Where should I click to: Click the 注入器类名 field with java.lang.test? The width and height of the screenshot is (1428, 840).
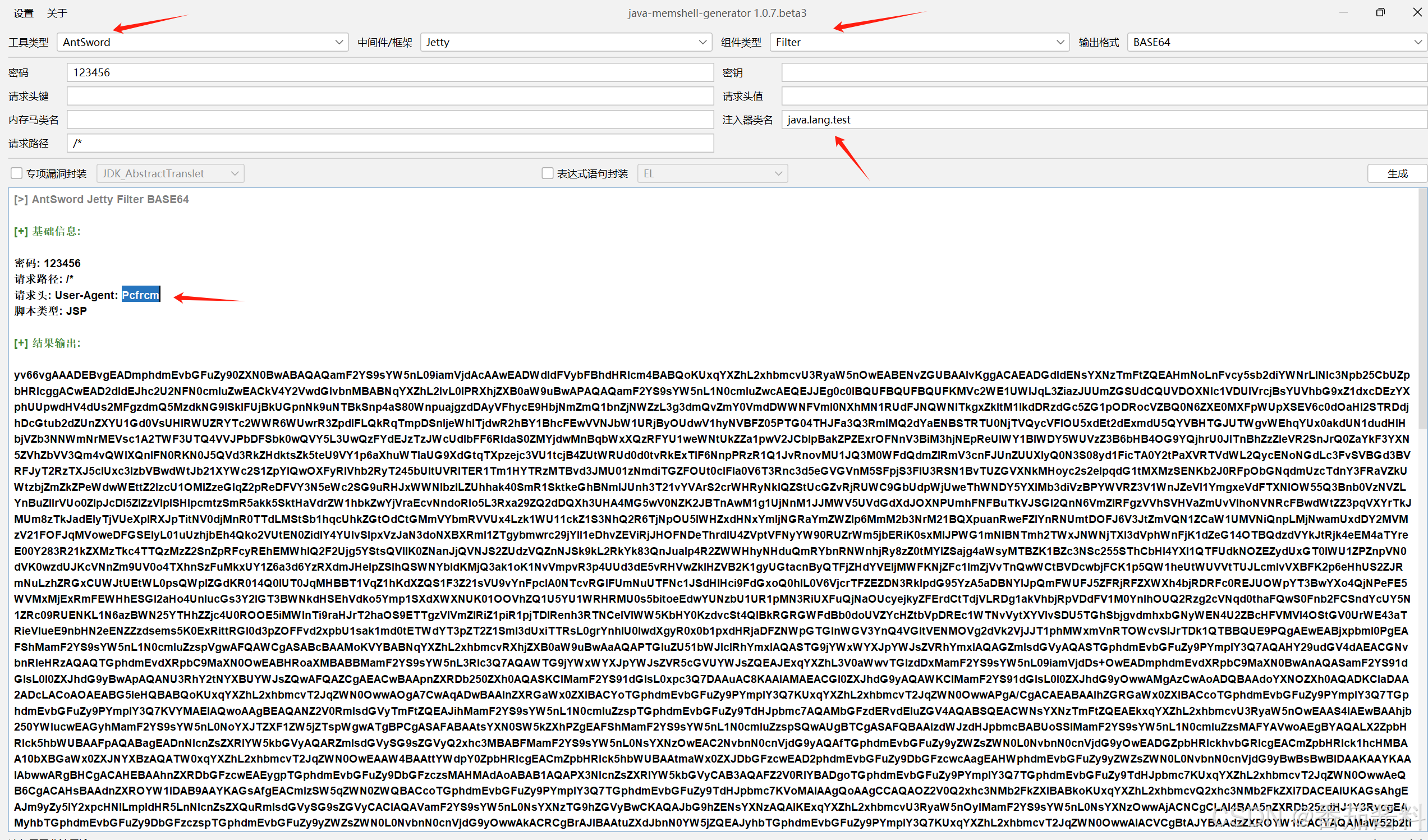pyautogui.click(x=1104, y=120)
